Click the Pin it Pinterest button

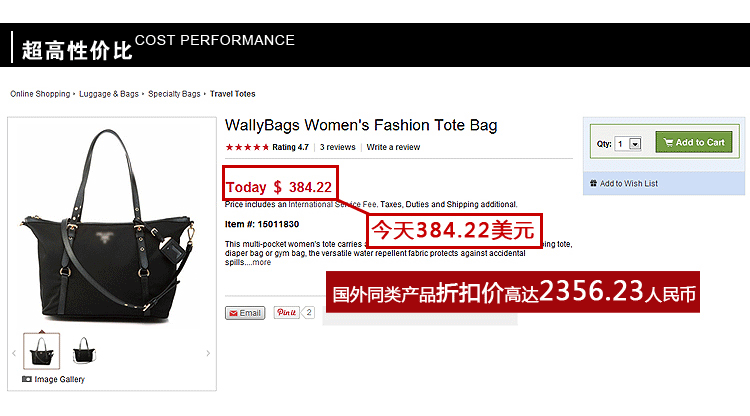pos(287,312)
